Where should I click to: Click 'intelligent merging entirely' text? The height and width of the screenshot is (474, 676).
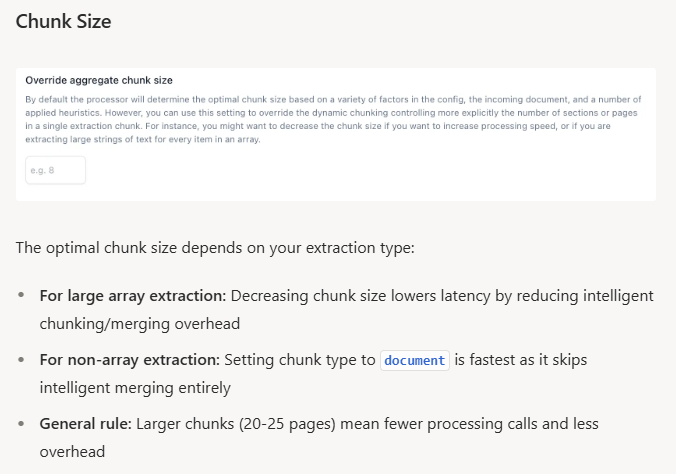[135, 387]
